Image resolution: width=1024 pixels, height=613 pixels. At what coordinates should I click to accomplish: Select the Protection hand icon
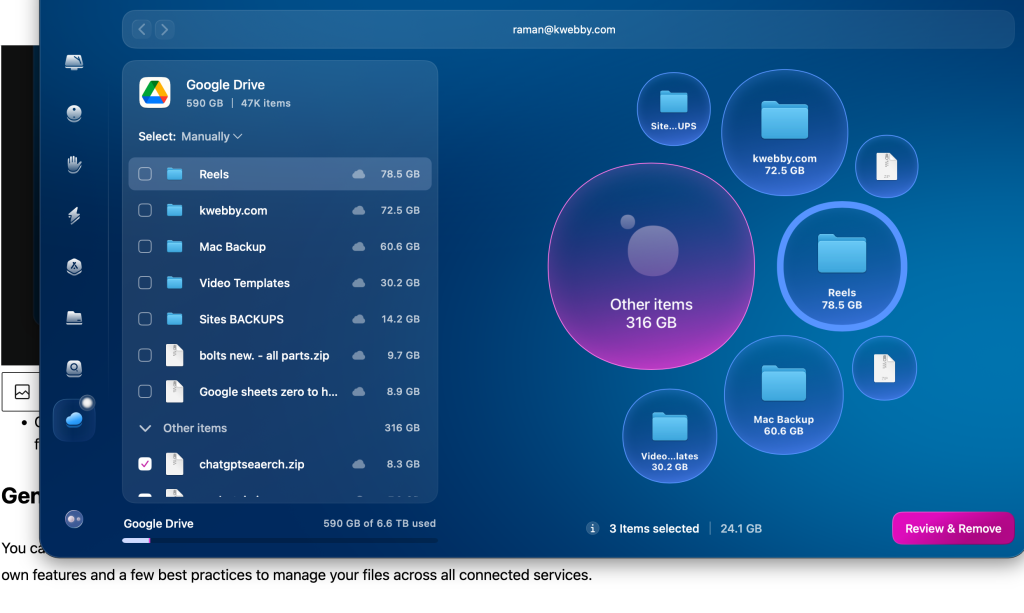[x=74, y=164]
